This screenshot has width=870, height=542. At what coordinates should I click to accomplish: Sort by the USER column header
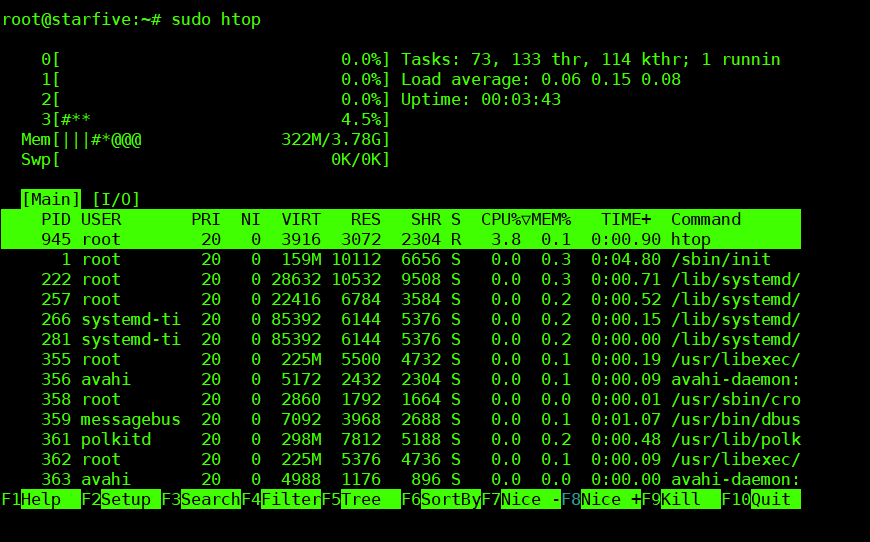click(x=101, y=219)
